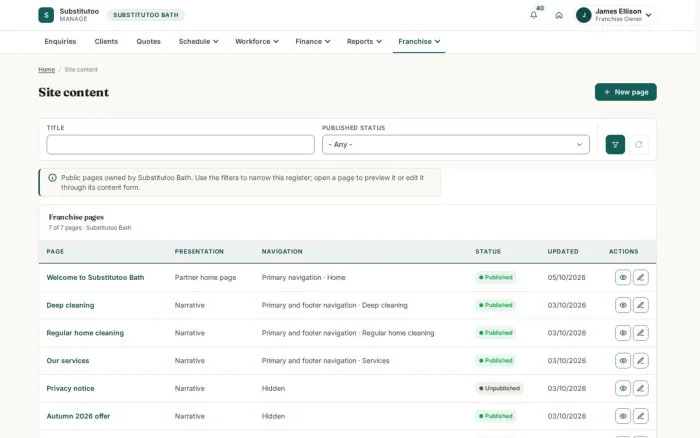The width and height of the screenshot is (700, 438).
Task: Open the Reports dropdown menu
Action: coord(364,42)
